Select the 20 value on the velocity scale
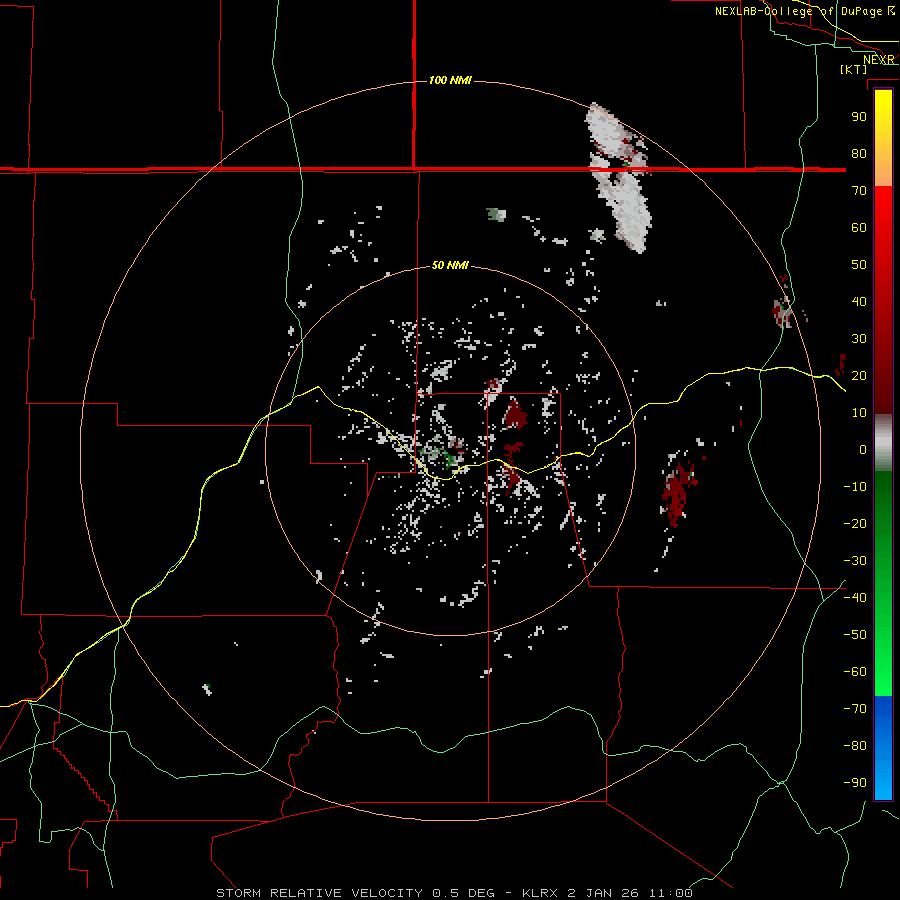Screen dimensions: 900x900 click(859, 375)
